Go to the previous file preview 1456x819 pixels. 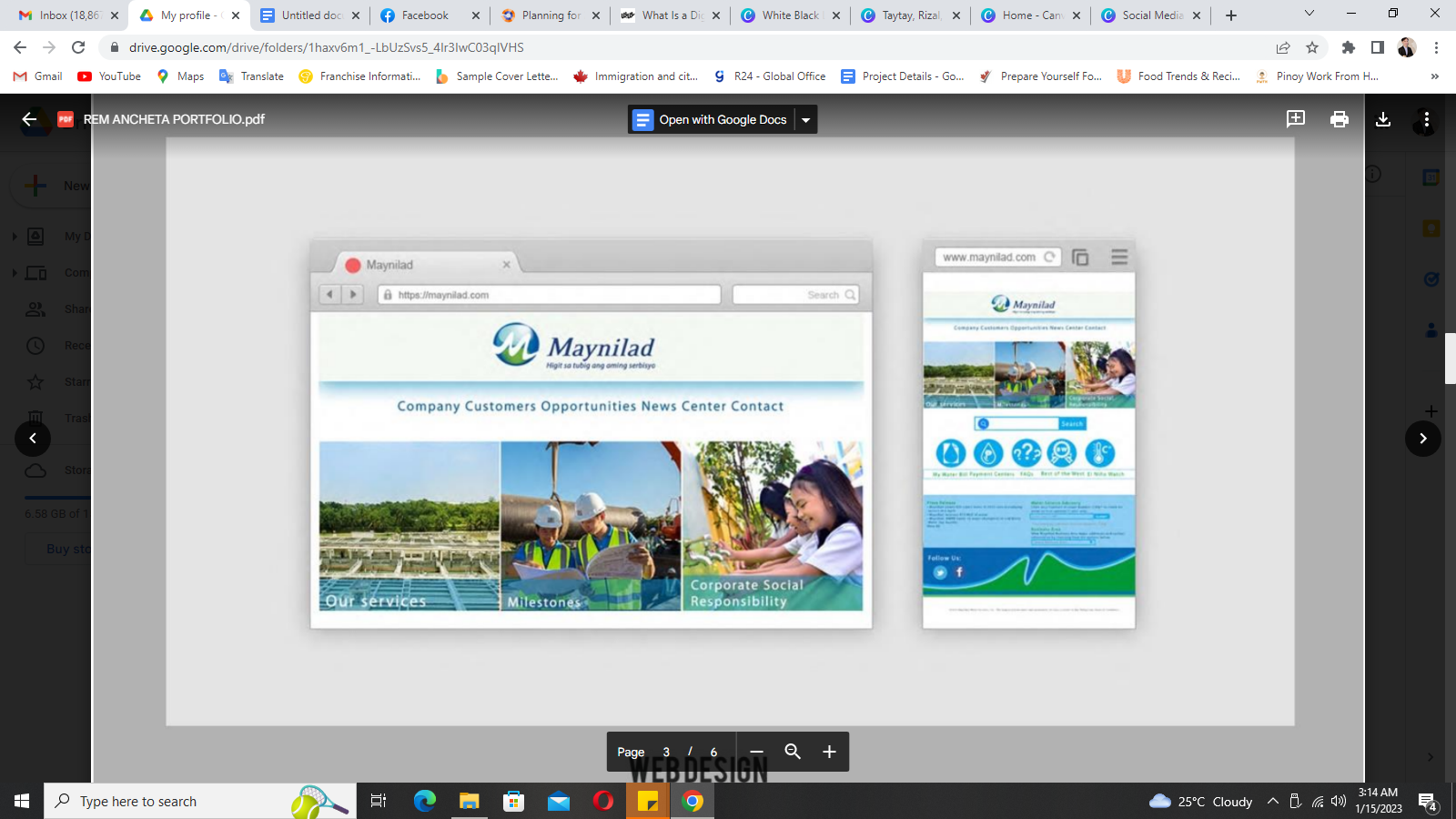(x=33, y=439)
